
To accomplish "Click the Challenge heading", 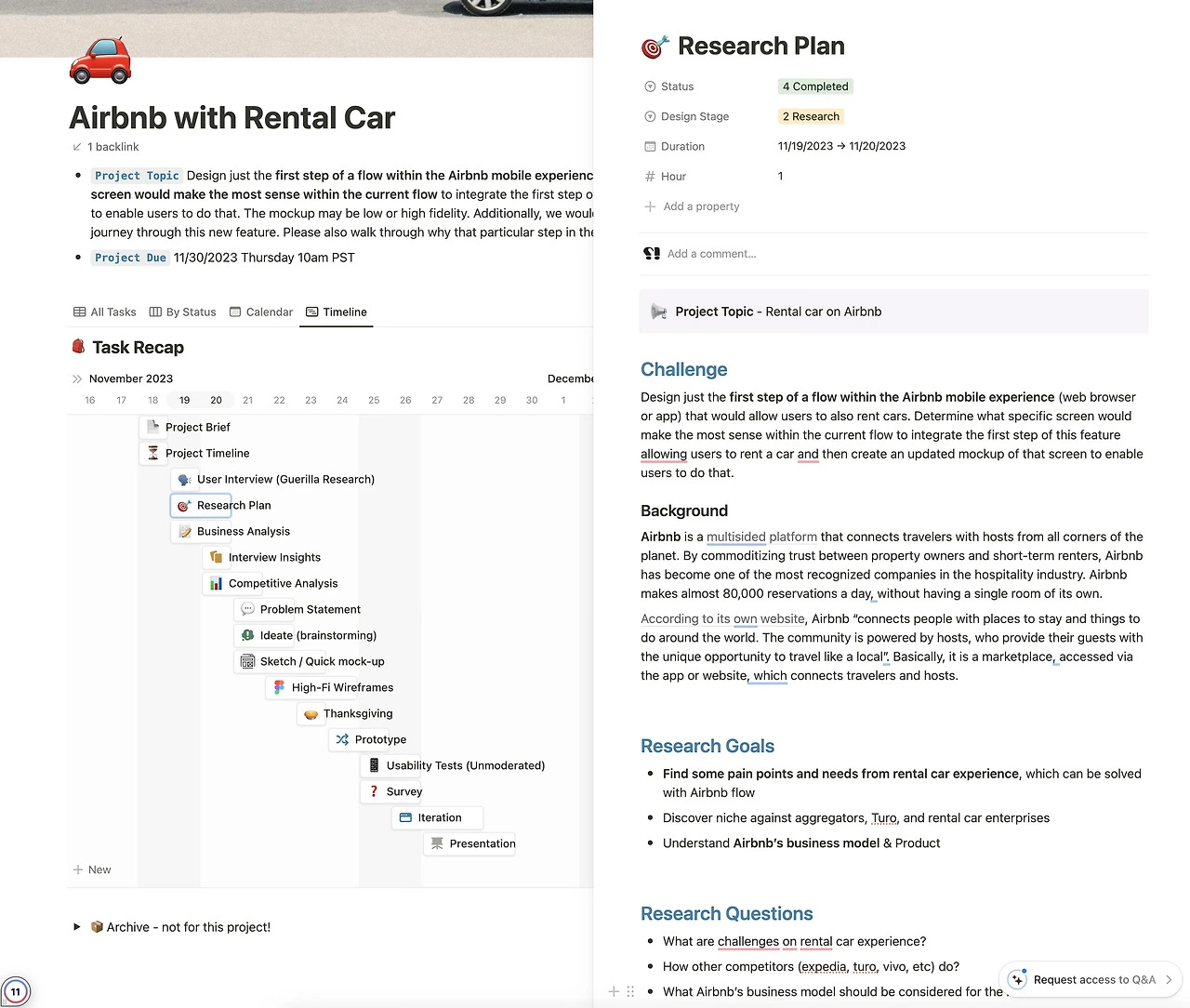I will tap(684, 369).
